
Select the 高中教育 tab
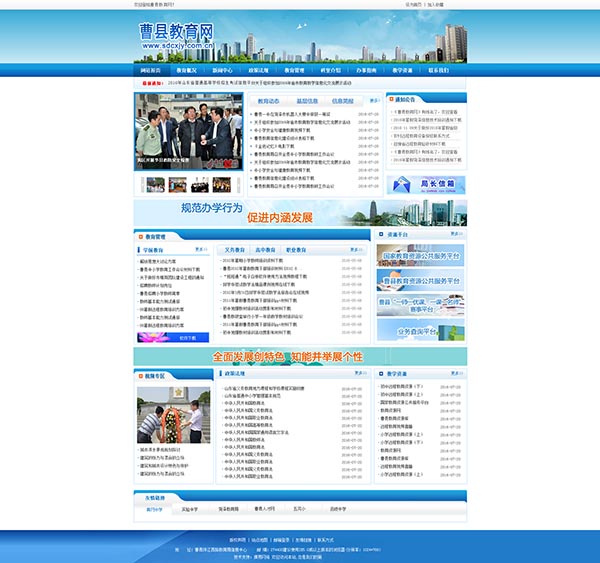(x=266, y=249)
